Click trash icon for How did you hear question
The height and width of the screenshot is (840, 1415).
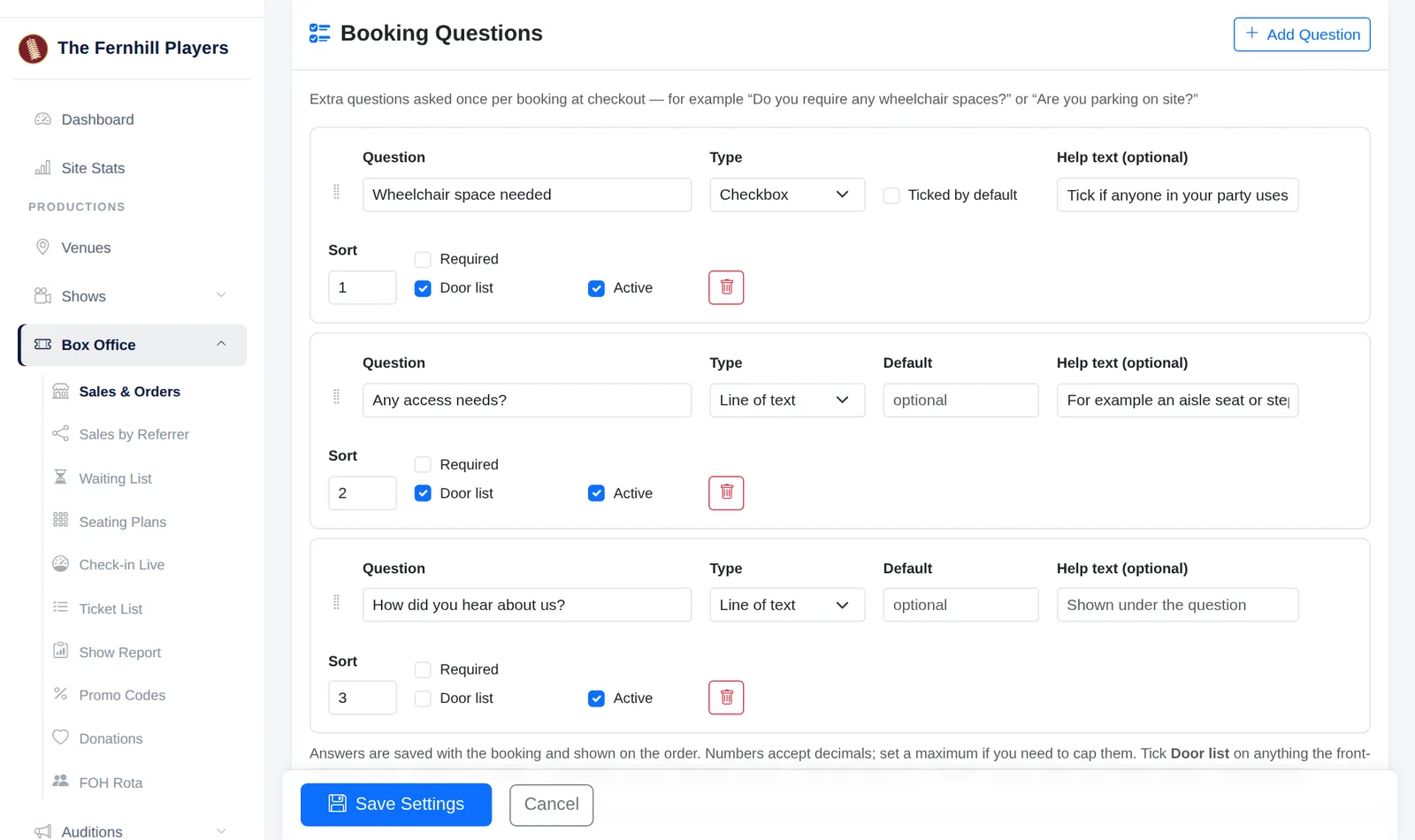point(726,698)
